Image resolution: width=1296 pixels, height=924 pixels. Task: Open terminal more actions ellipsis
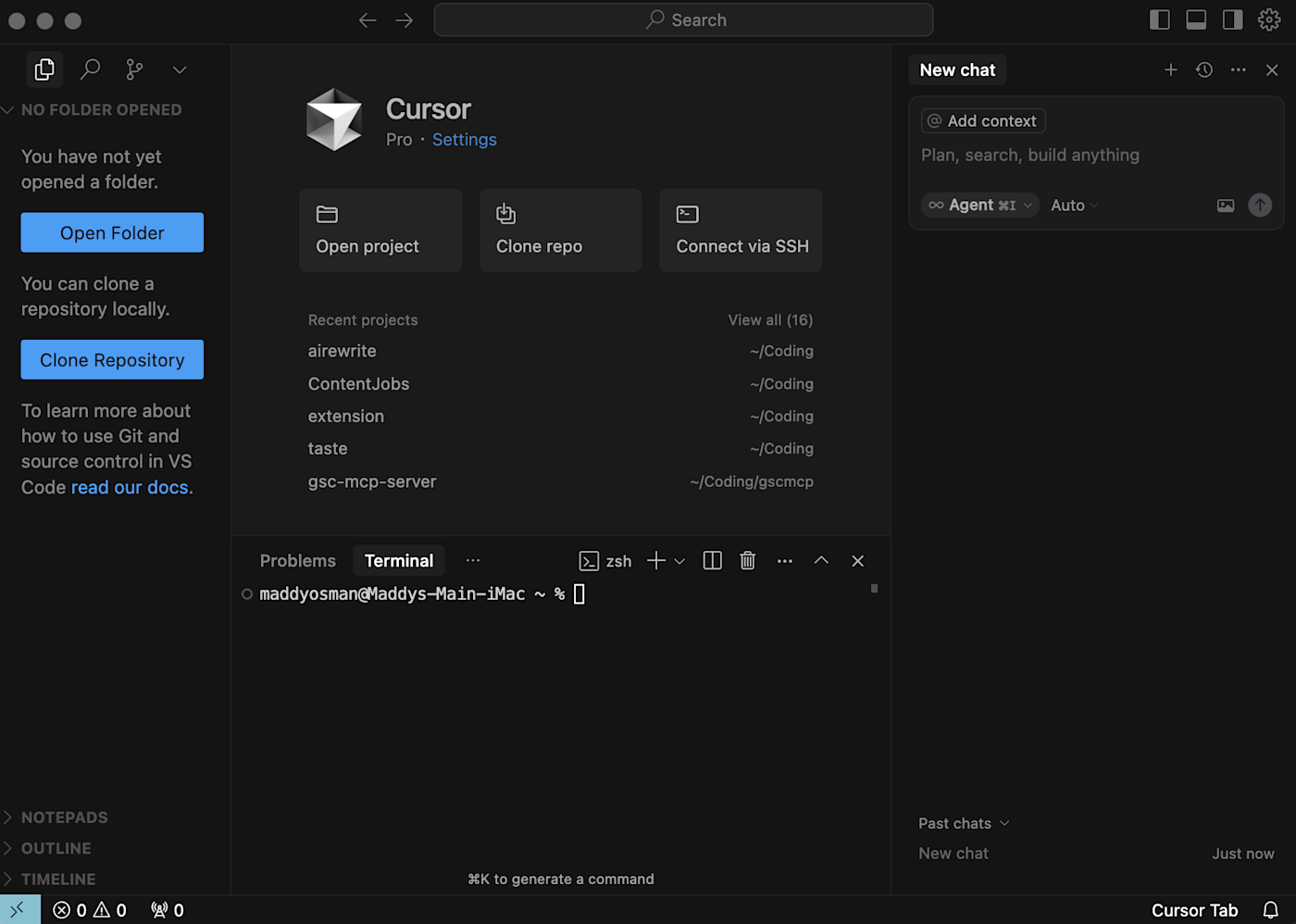coord(785,561)
